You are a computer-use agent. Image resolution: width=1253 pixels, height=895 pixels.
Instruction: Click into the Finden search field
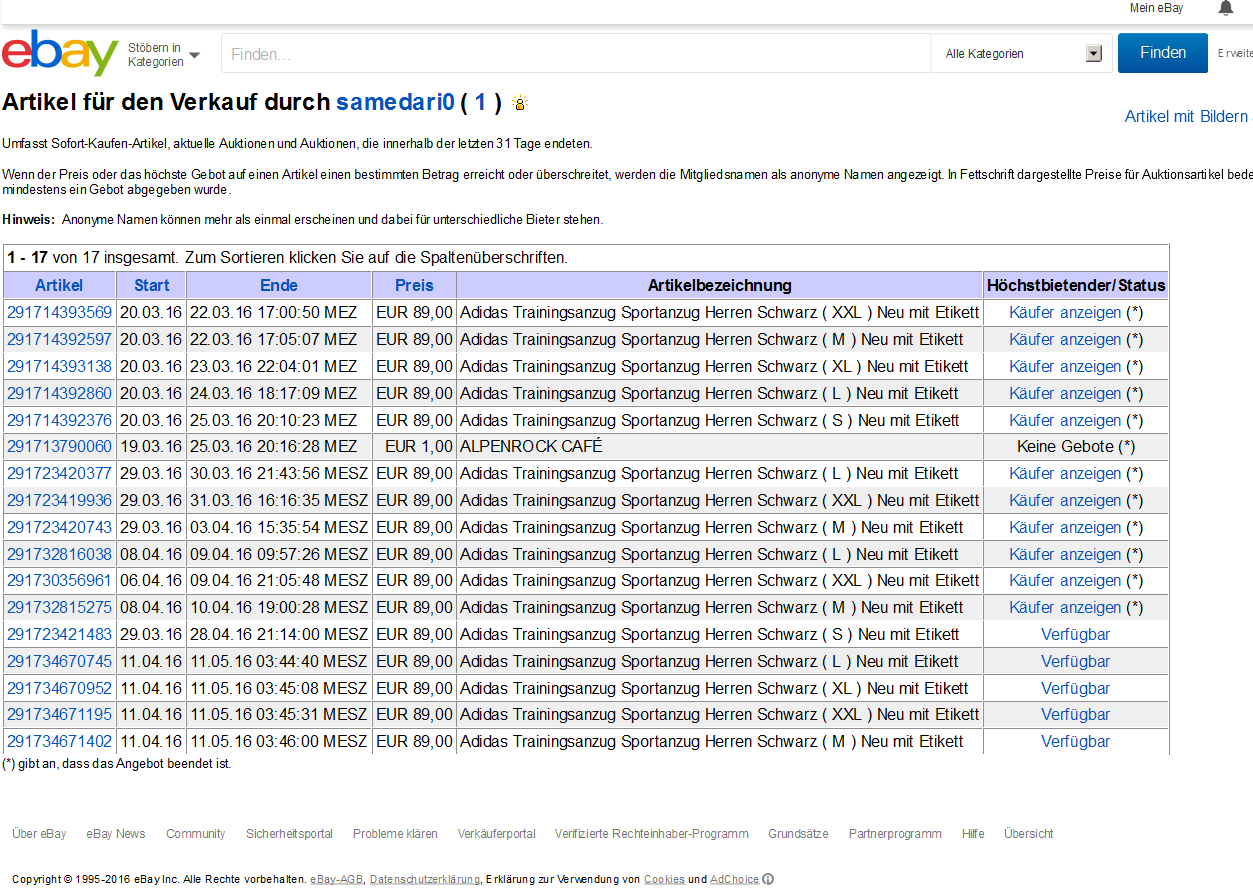point(575,54)
